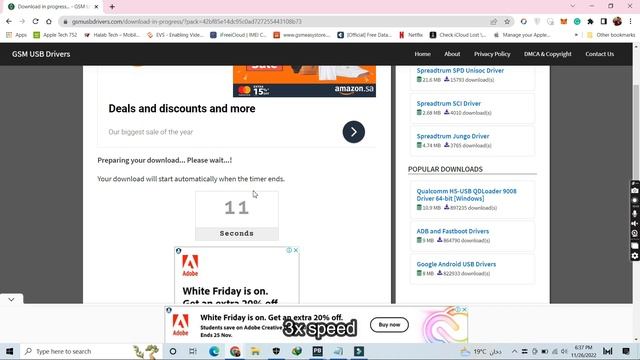
Task: Open the taskbar clock and date
Action: (584, 351)
